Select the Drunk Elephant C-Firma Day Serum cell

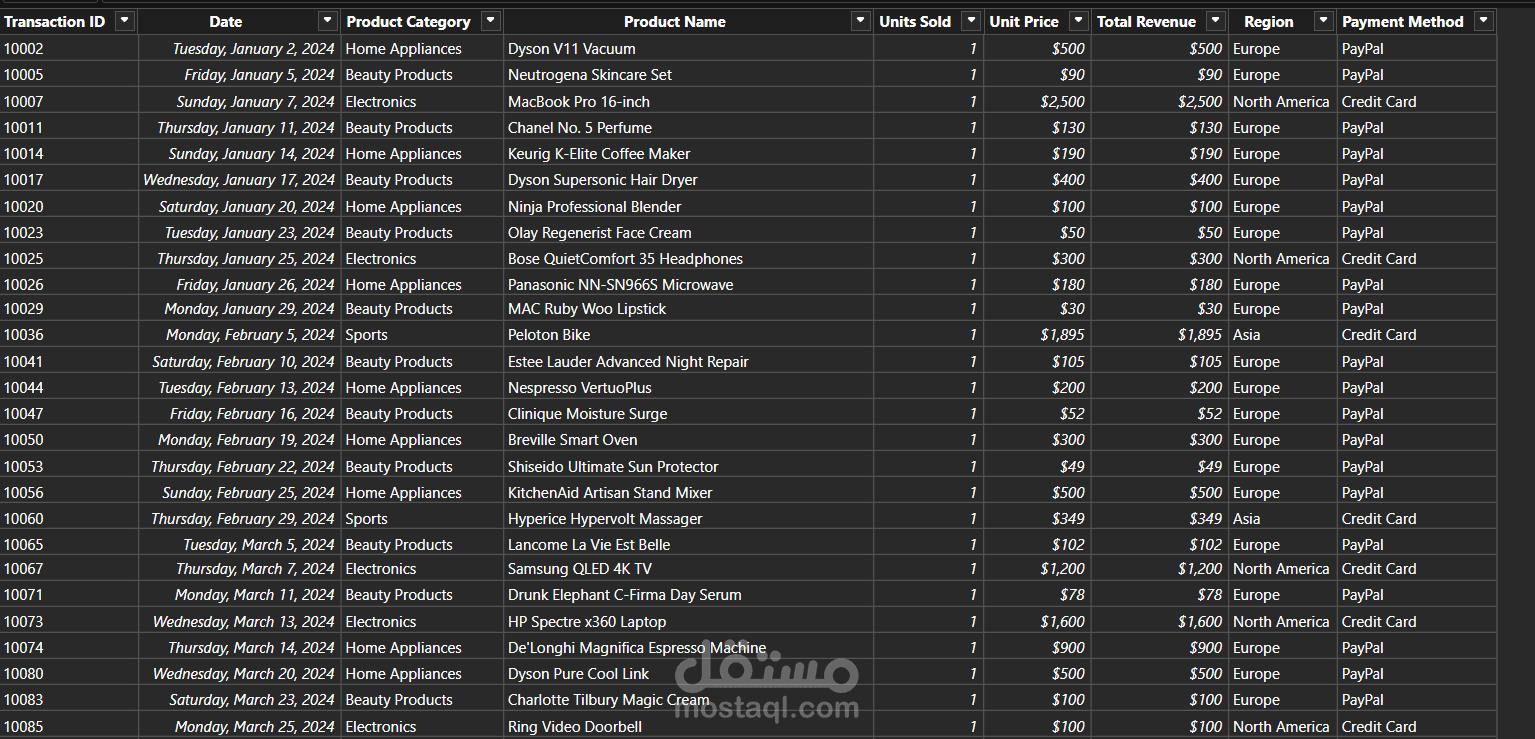[688, 595]
